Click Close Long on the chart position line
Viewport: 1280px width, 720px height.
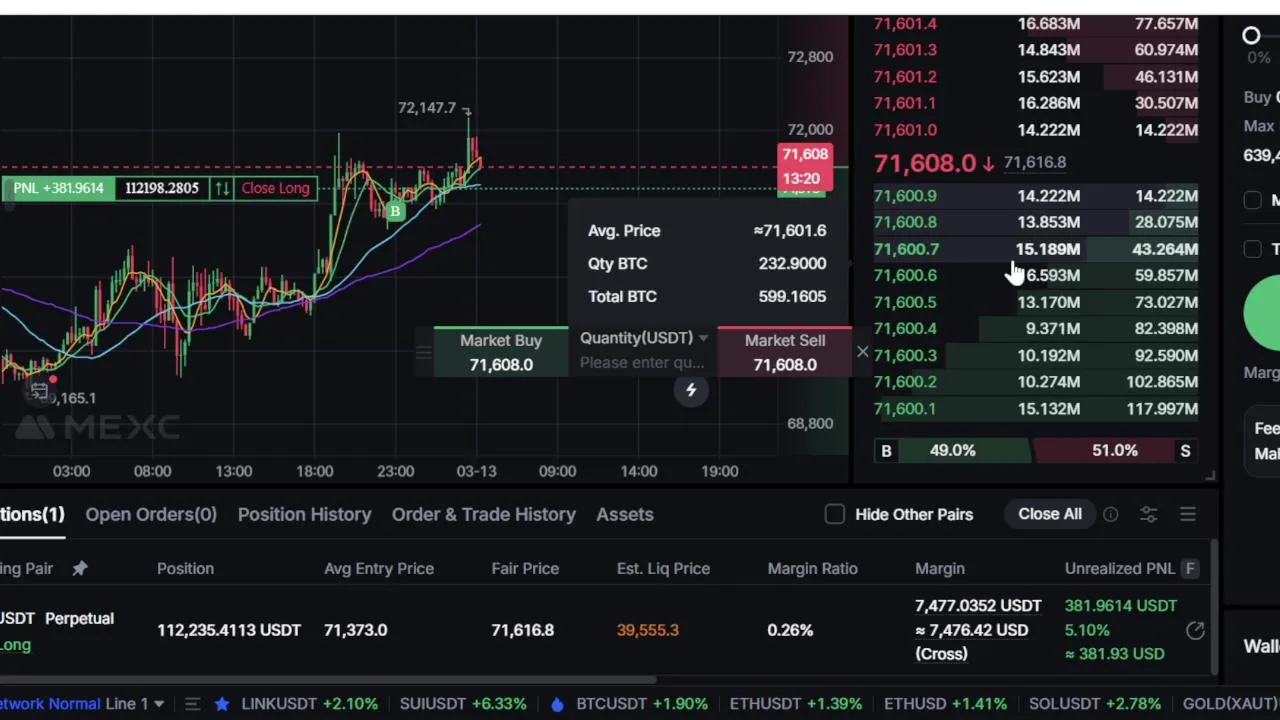pyautogui.click(x=275, y=188)
